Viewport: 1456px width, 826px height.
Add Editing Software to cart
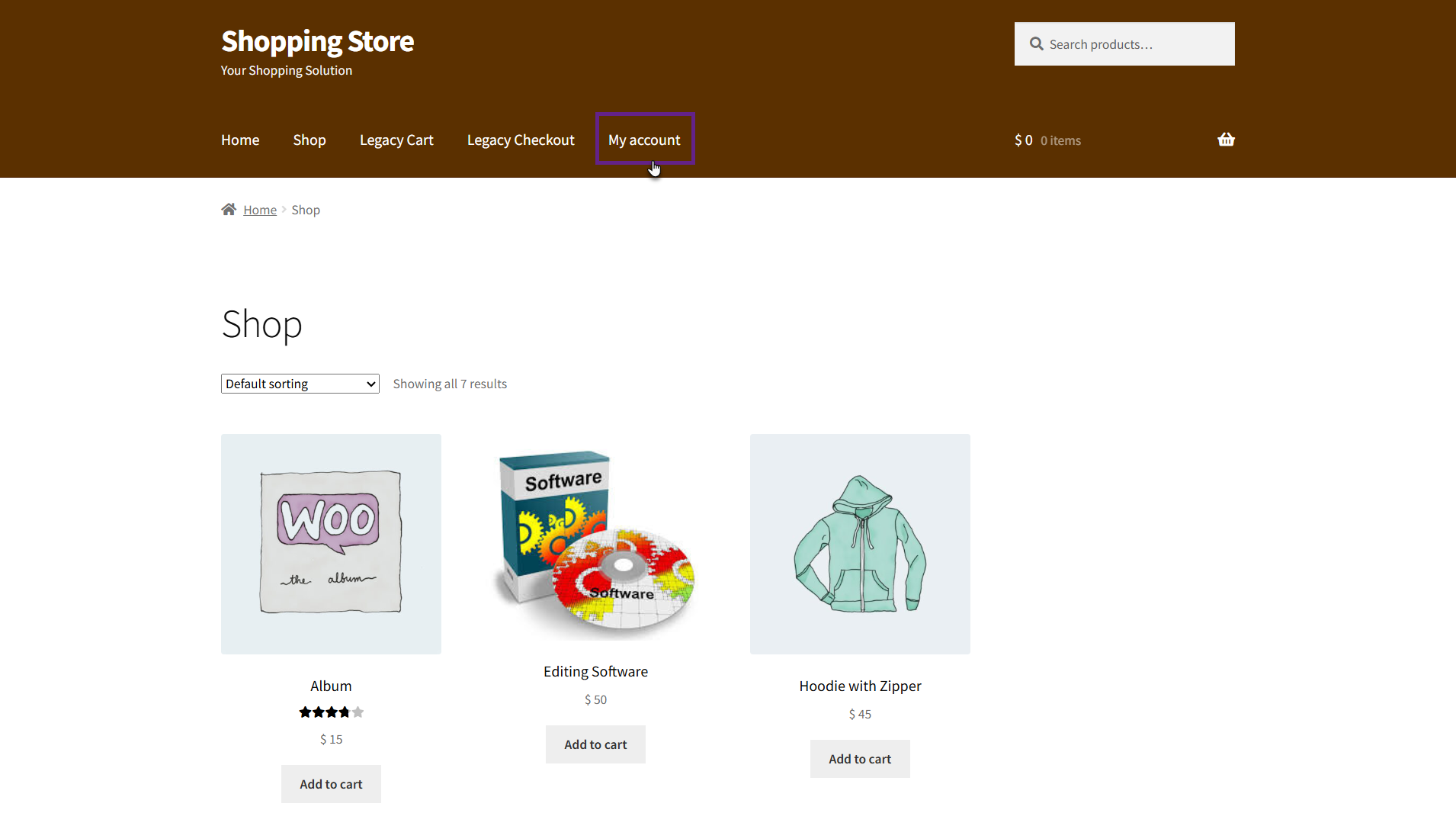[595, 744]
